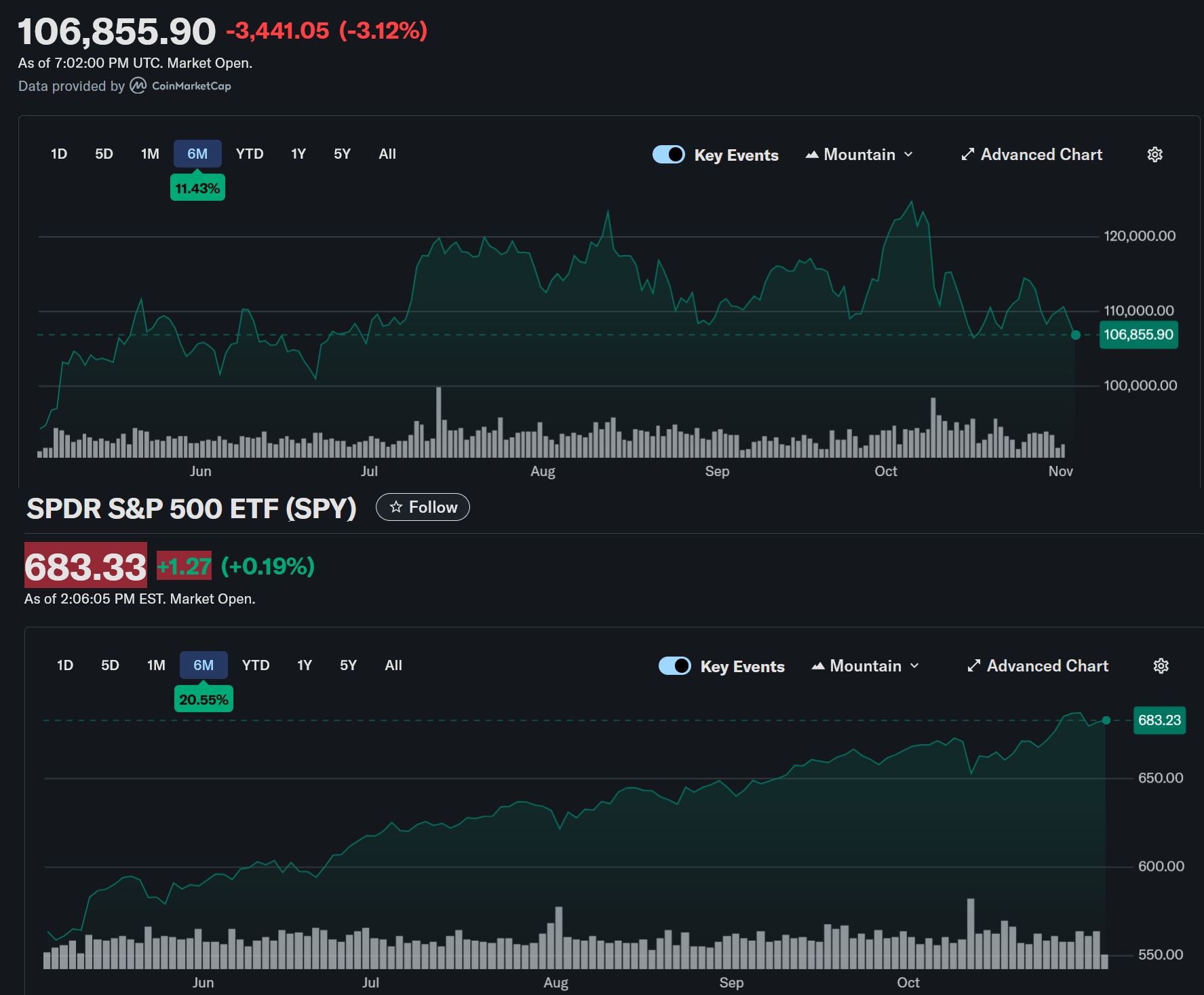The image size is (1204, 995).
Task: Click the 650.00 axis label
Action: 1161,778
